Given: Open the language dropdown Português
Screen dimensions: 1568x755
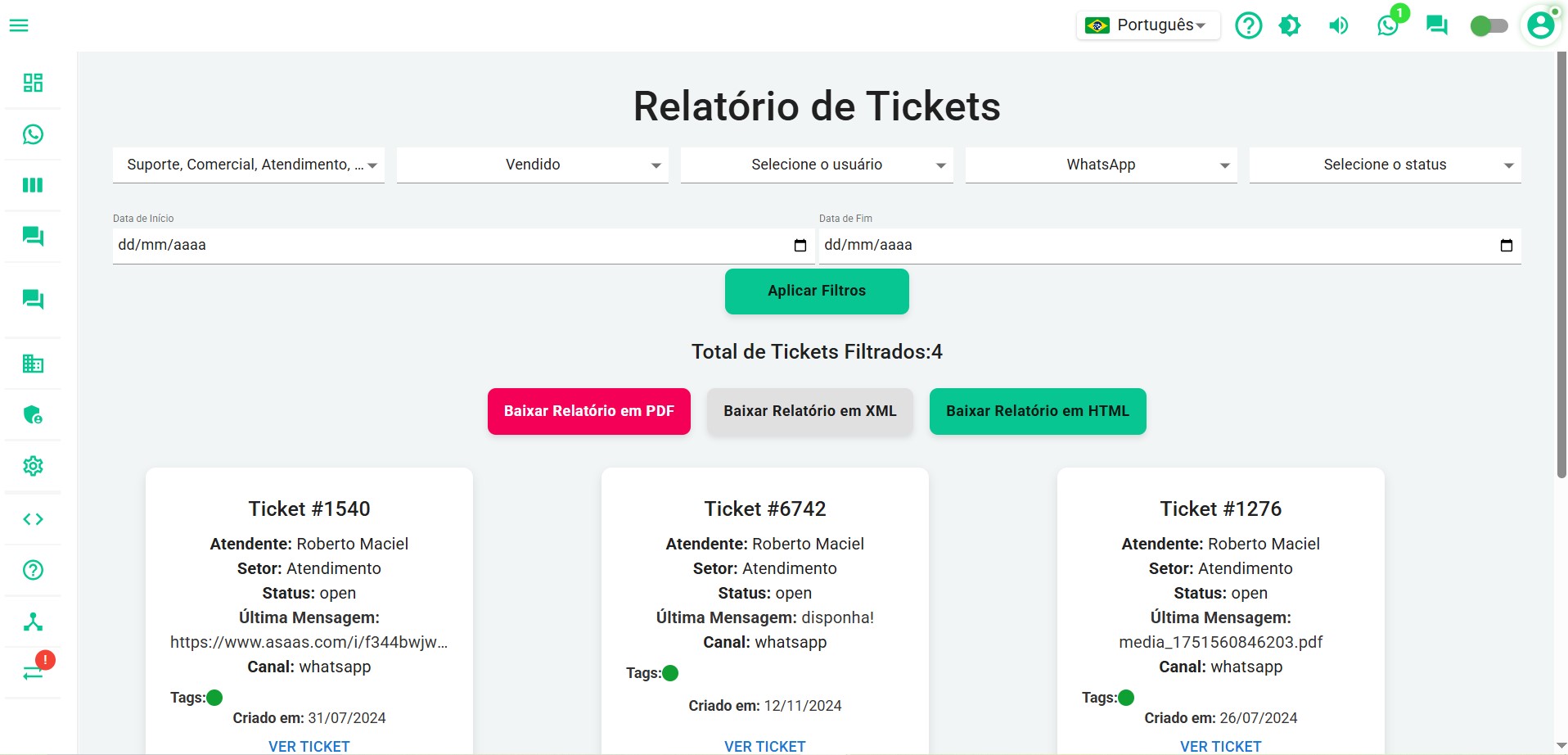Looking at the screenshot, I should [x=1148, y=25].
